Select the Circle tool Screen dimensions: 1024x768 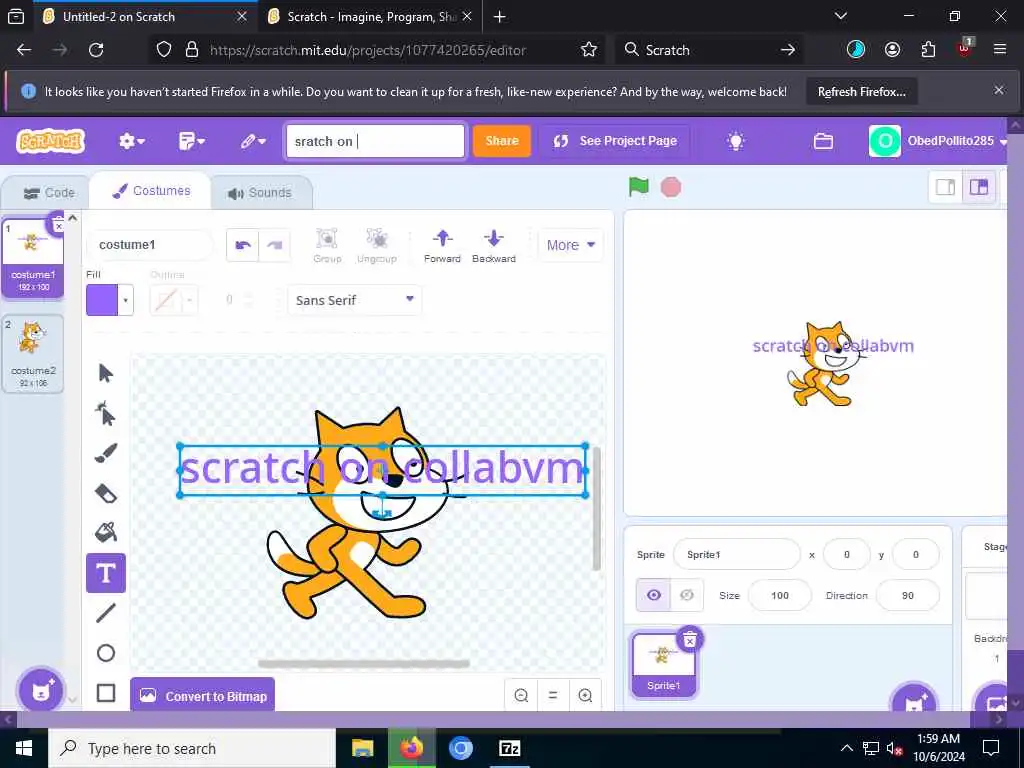click(x=105, y=653)
